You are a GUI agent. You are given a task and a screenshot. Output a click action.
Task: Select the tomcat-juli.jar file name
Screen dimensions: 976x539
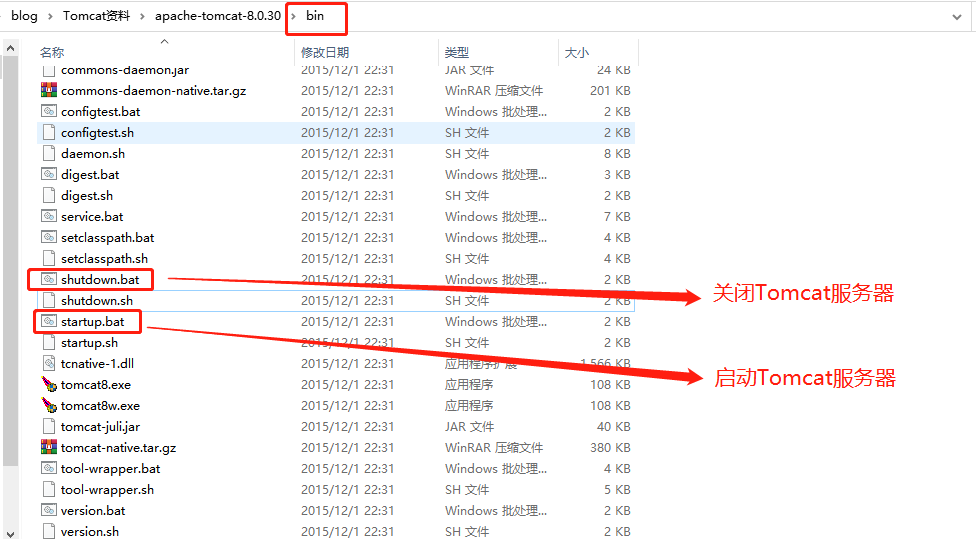pyautogui.click(x=100, y=426)
